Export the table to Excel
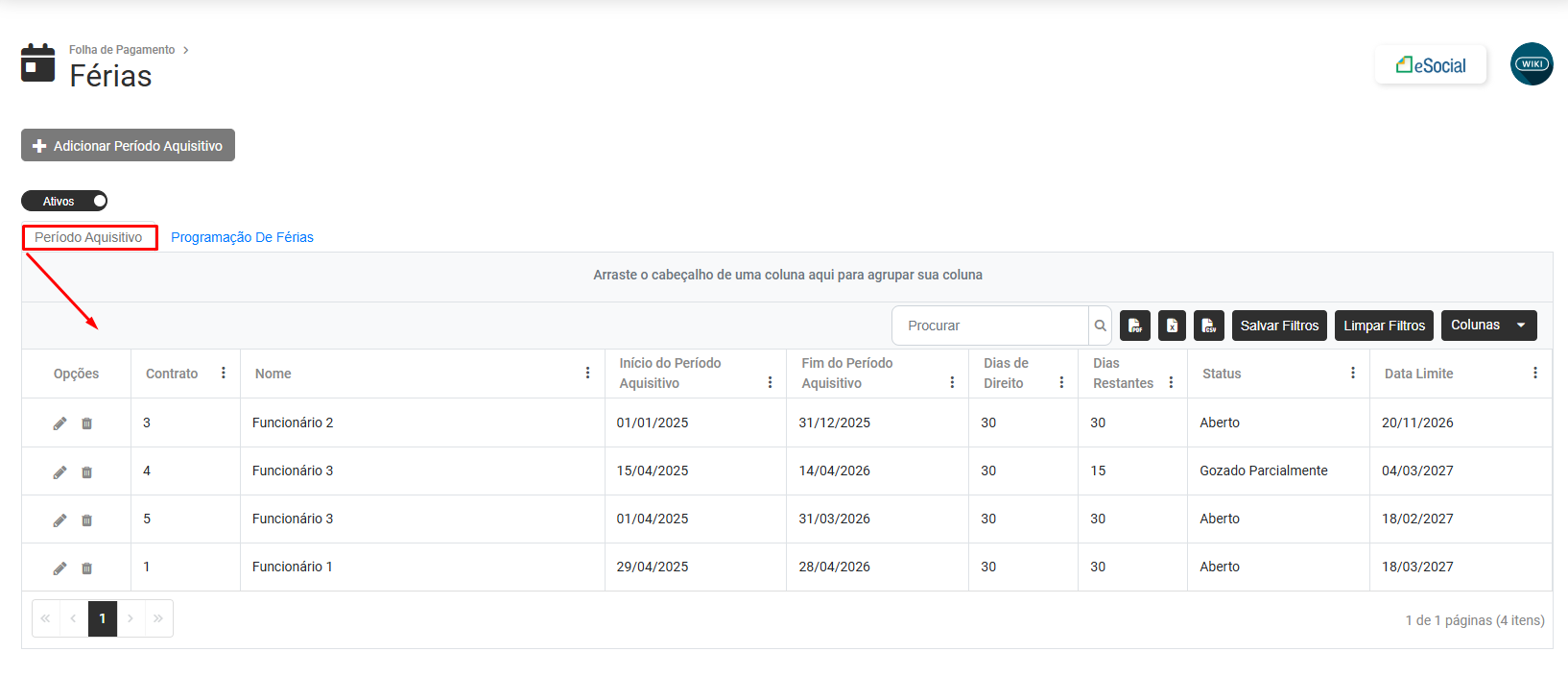The height and width of the screenshot is (676, 1568). 1172,326
